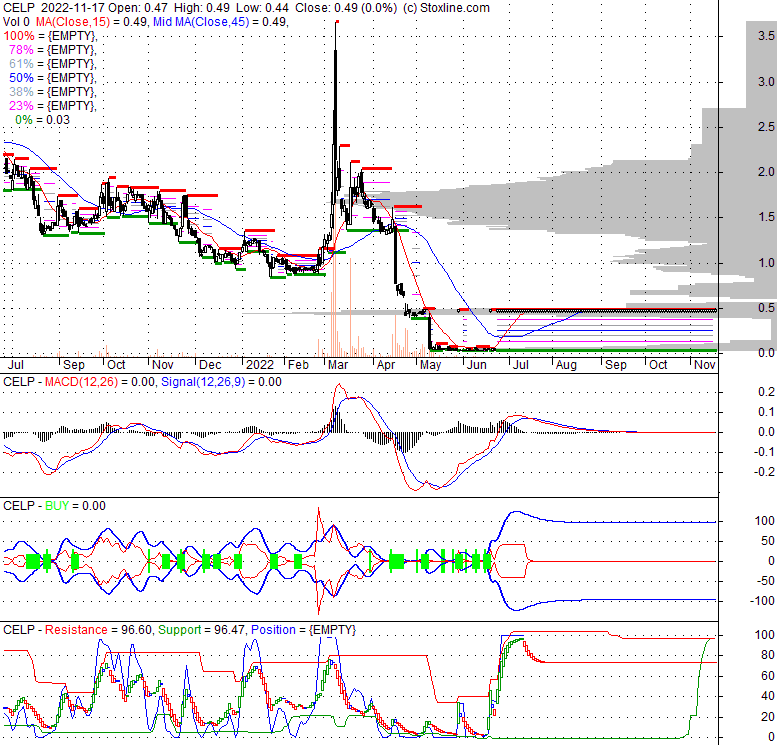This screenshot has height=746, width=778.
Task: Click the Mar label on time axis
Action: (x=338, y=365)
